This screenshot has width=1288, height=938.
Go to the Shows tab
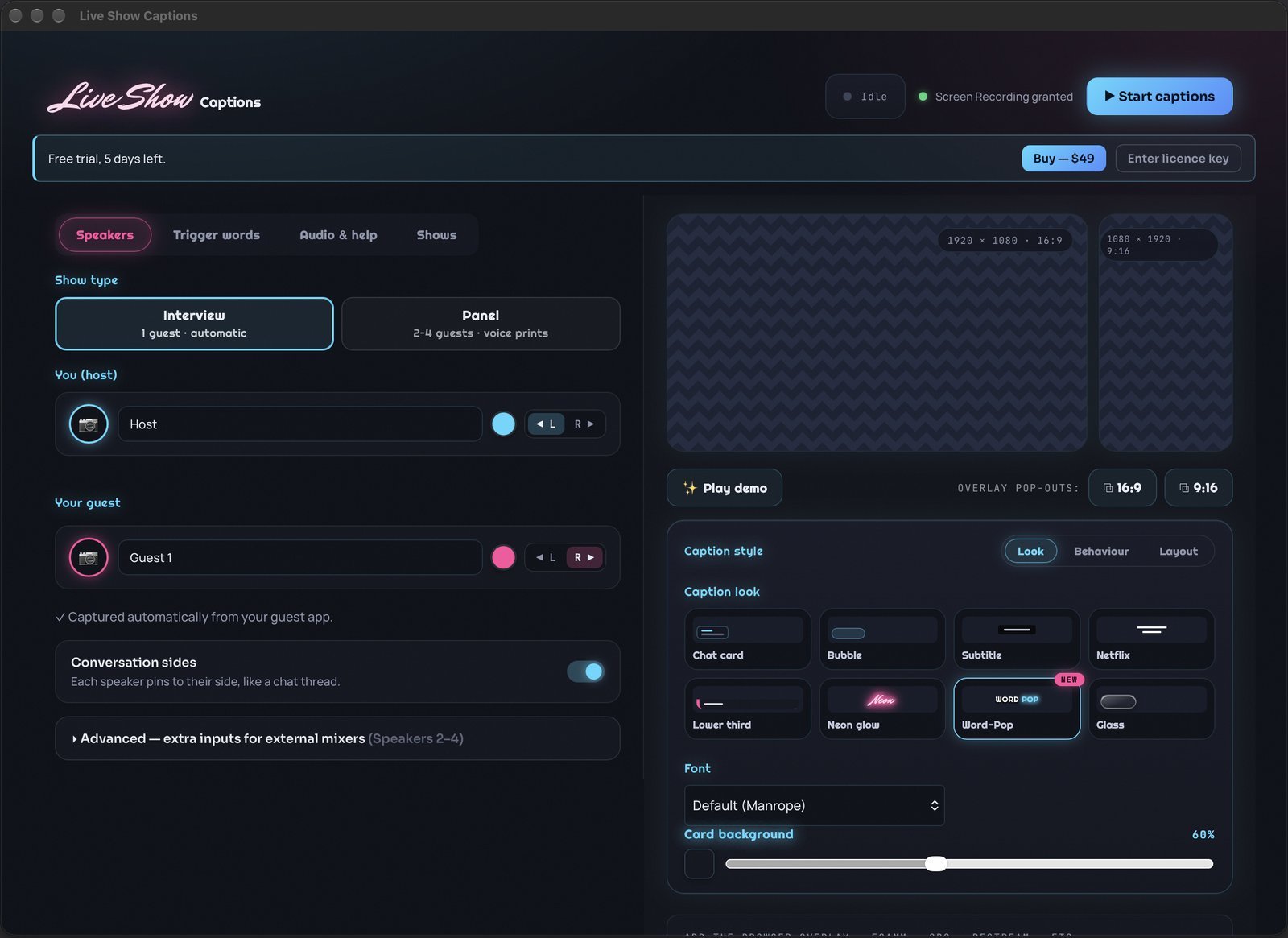click(x=436, y=235)
